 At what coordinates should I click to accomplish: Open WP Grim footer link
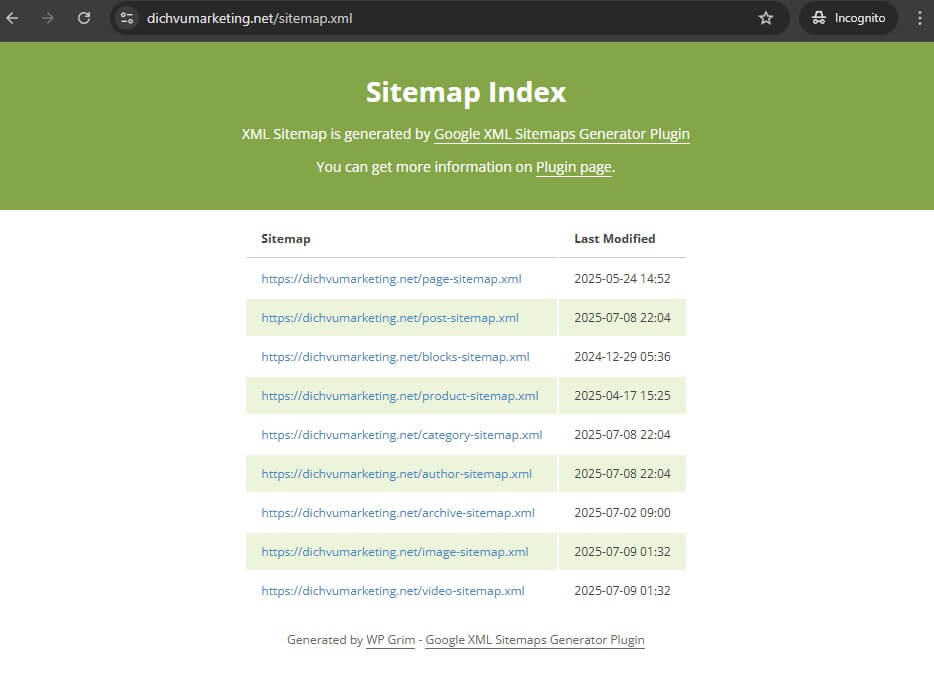click(390, 640)
